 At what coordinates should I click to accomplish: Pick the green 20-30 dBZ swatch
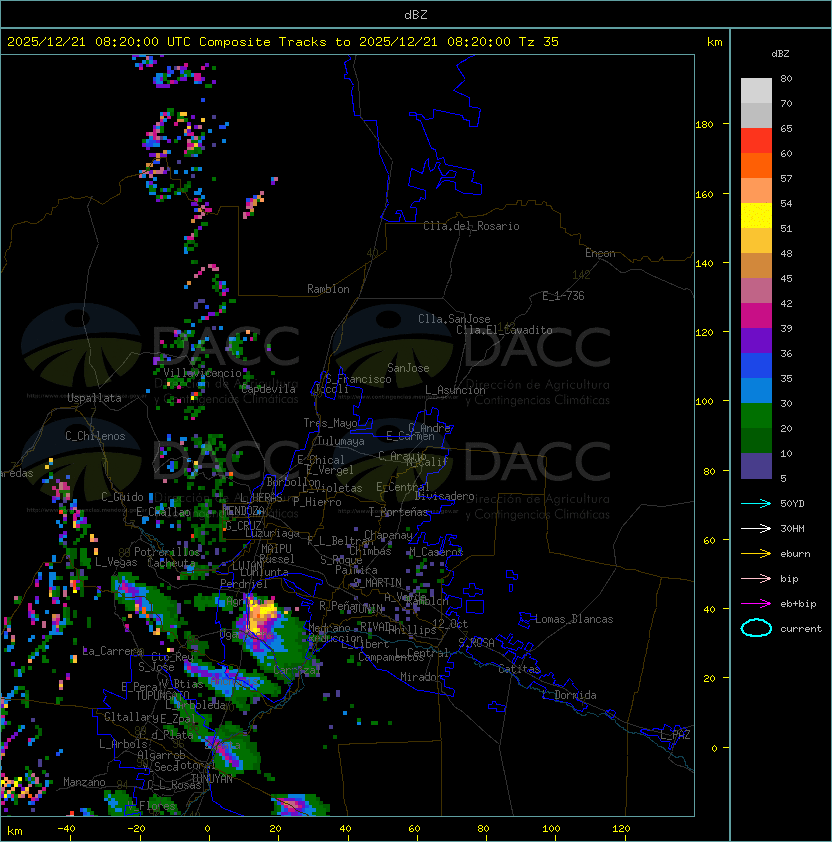coord(756,416)
